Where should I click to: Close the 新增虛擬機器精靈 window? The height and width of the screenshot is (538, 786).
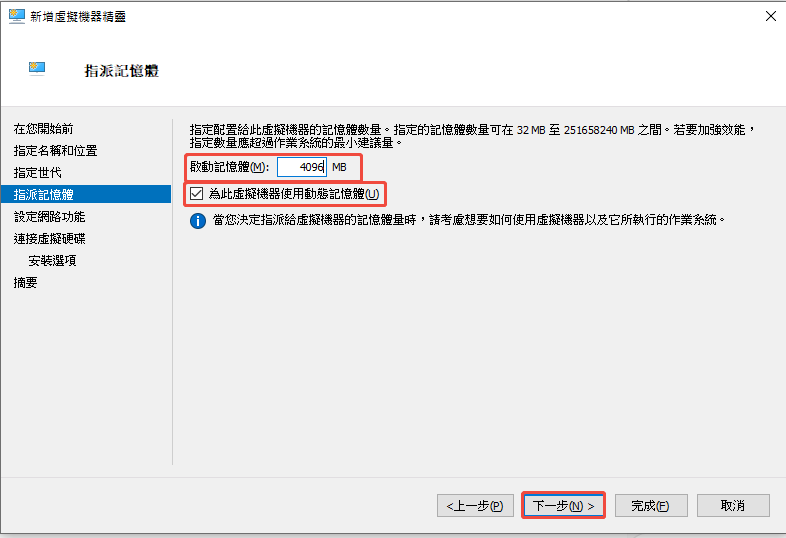770,16
